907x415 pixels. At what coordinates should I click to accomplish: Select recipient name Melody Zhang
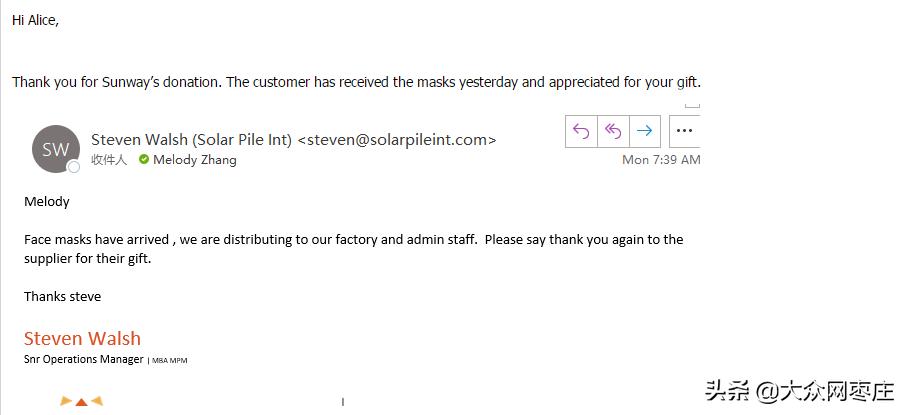point(194,159)
